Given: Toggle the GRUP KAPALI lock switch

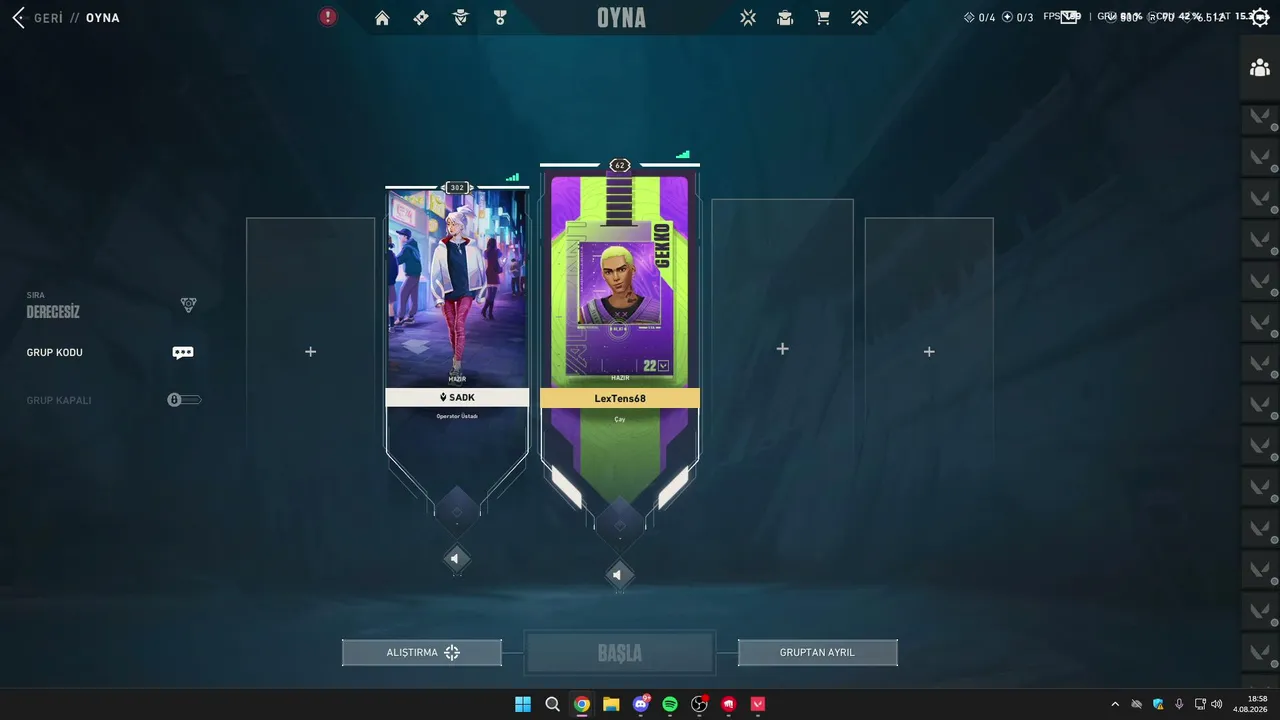Looking at the screenshot, I should 184,400.
